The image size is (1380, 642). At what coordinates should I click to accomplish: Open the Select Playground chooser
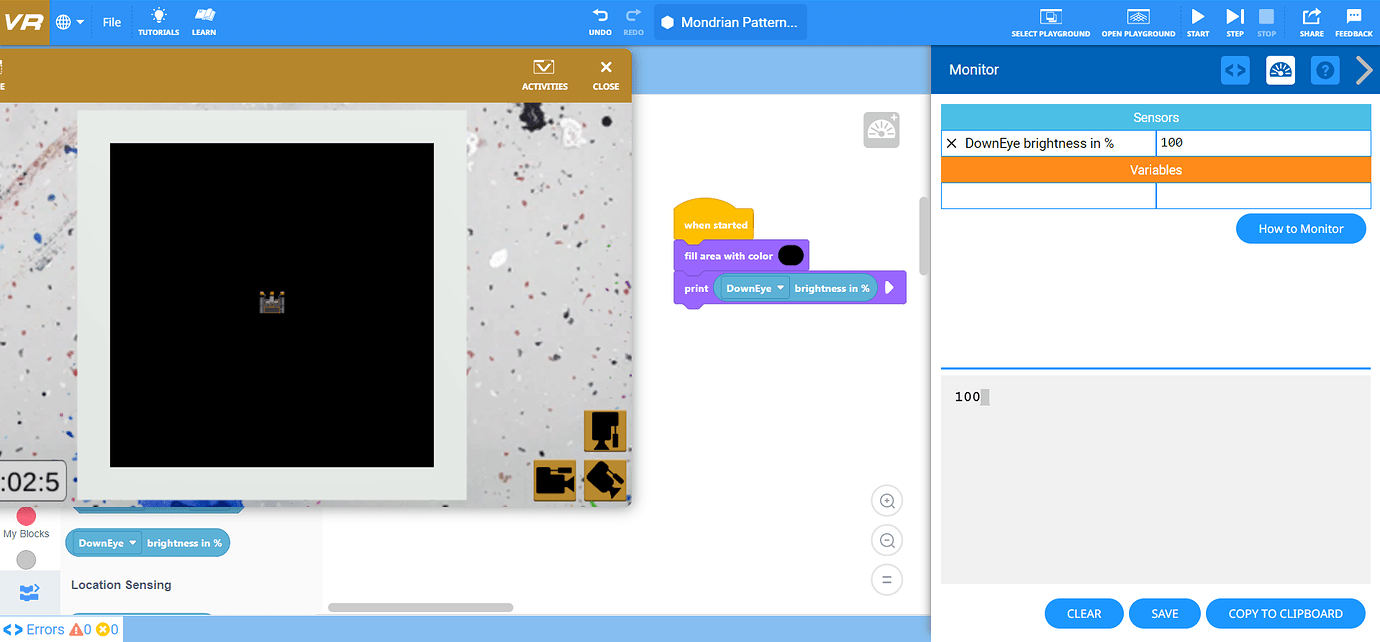click(1050, 21)
